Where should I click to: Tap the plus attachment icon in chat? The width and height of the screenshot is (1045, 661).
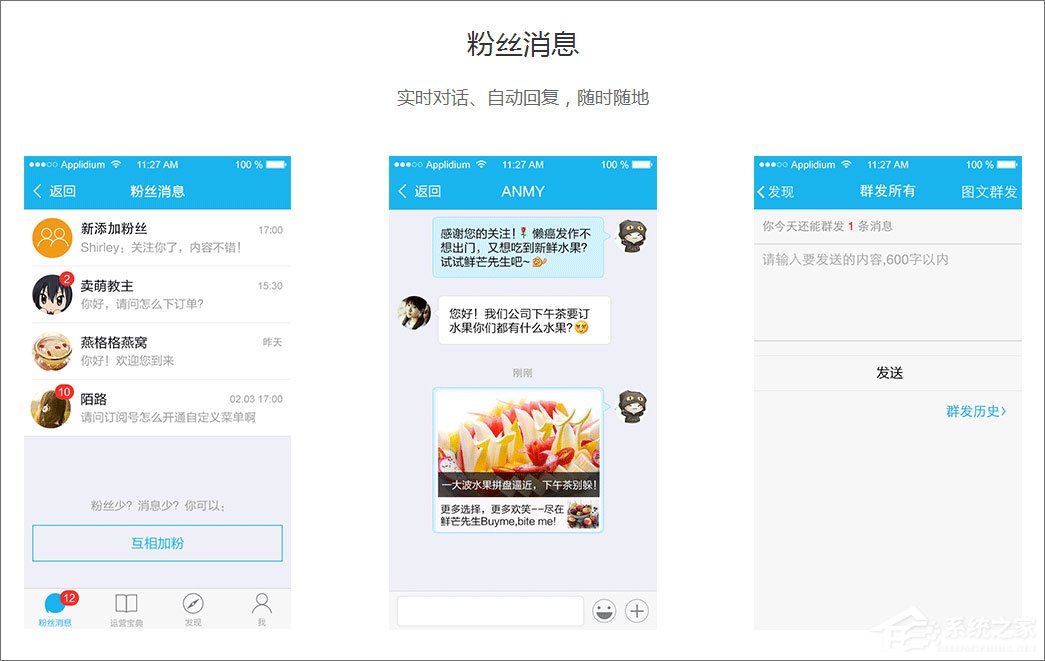click(x=637, y=610)
